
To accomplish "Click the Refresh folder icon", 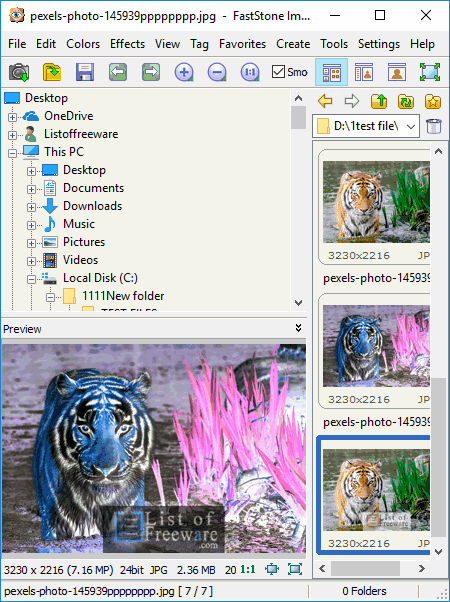I will (406, 101).
